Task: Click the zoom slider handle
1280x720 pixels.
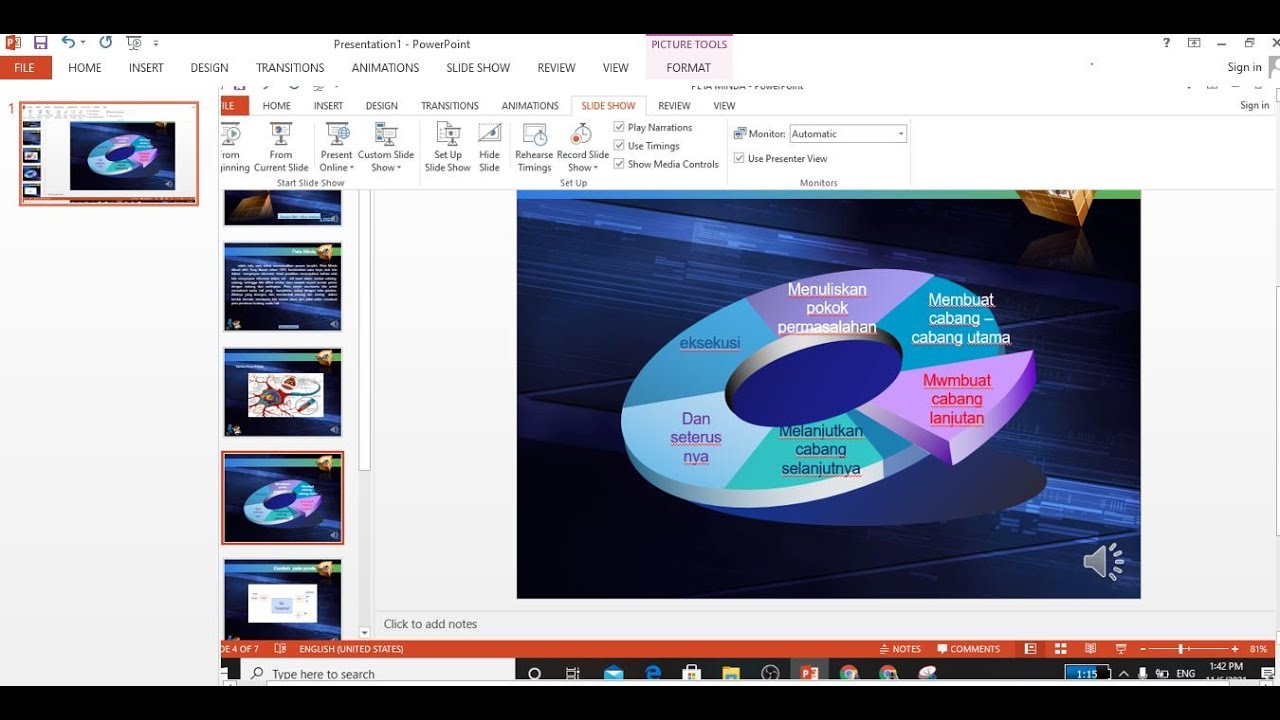Action: pyautogui.click(x=1181, y=649)
